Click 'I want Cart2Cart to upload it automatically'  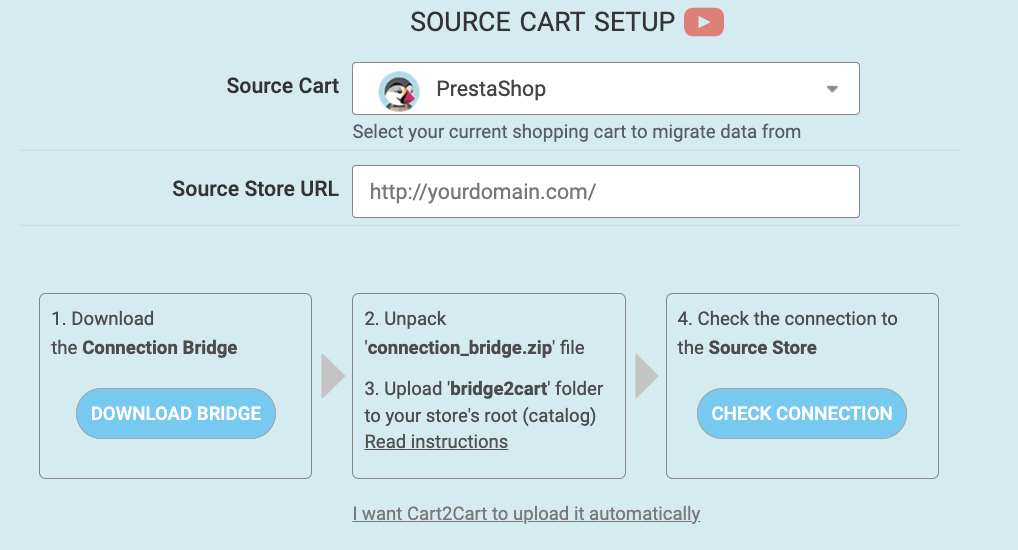[x=527, y=514]
